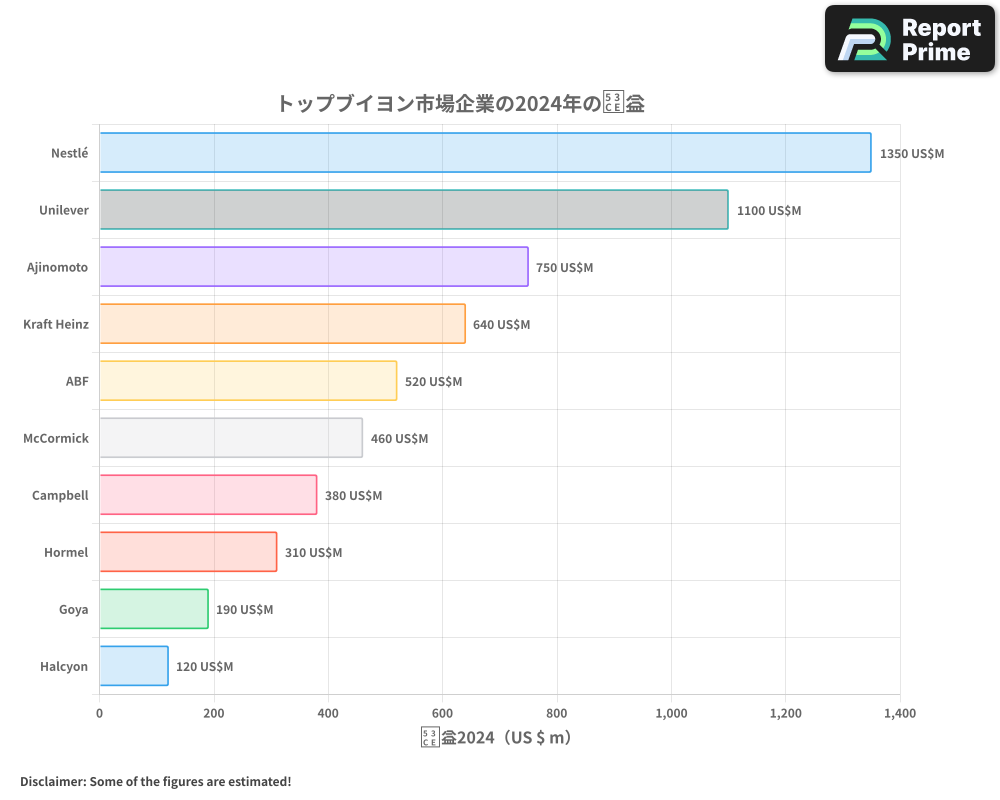Click the 1350 US$M value label
1000x800 pixels.
911,154
